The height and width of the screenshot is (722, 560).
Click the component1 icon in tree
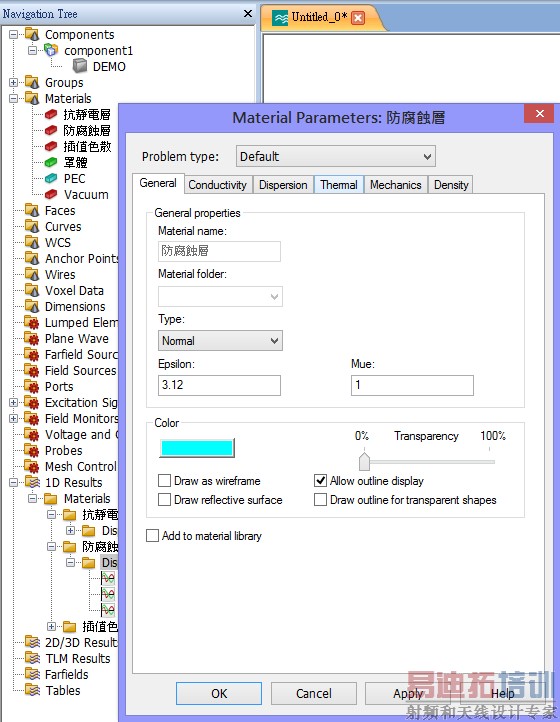pyautogui.click(x=51, y=50)
